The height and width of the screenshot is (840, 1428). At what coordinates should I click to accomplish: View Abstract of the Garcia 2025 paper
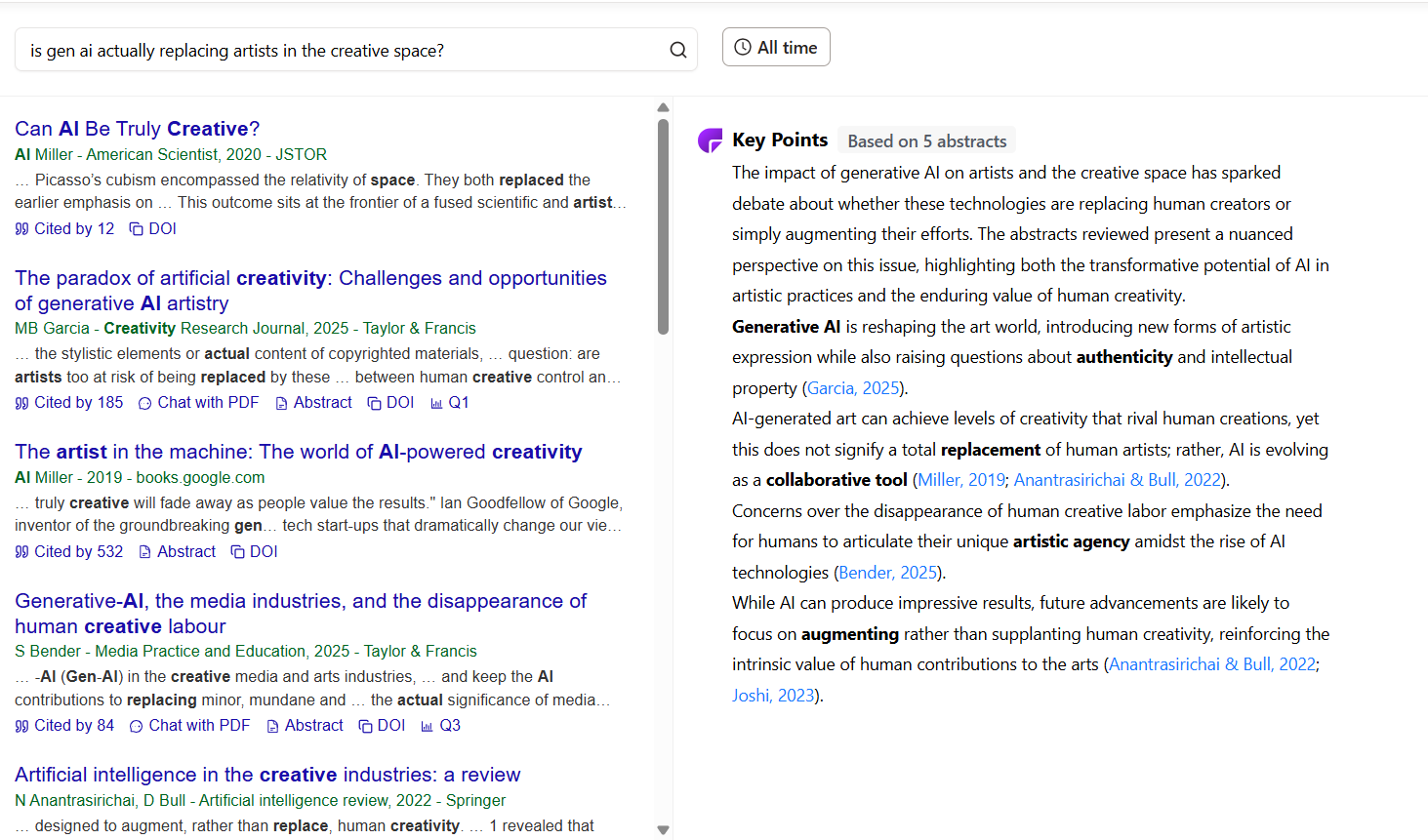(x=313, y=402)
